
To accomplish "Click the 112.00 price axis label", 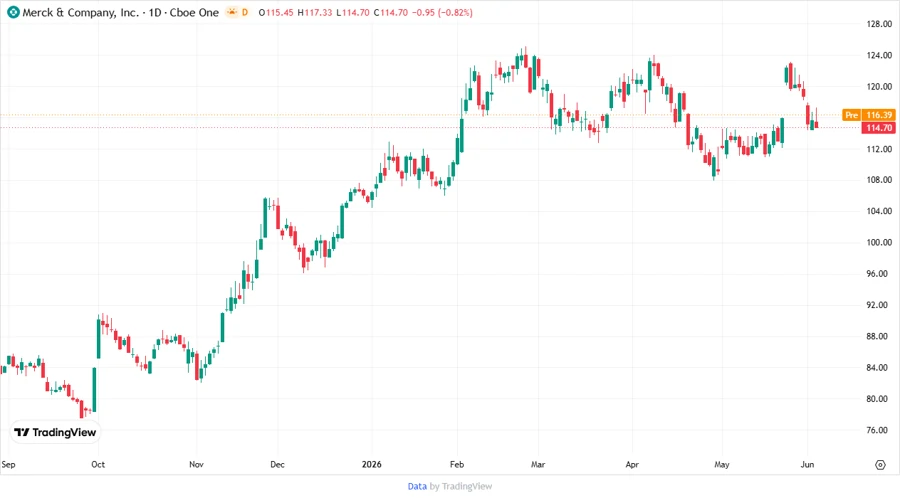I will 879,149.
